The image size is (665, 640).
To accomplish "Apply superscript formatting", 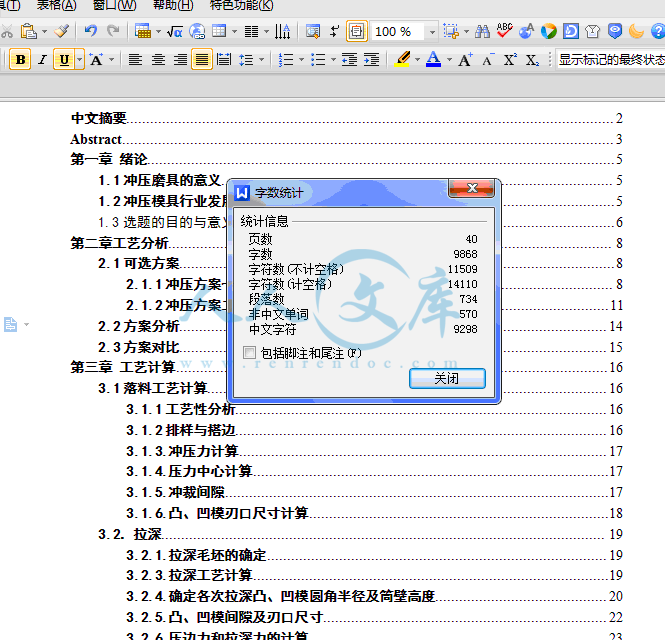I will coord(510,60).
